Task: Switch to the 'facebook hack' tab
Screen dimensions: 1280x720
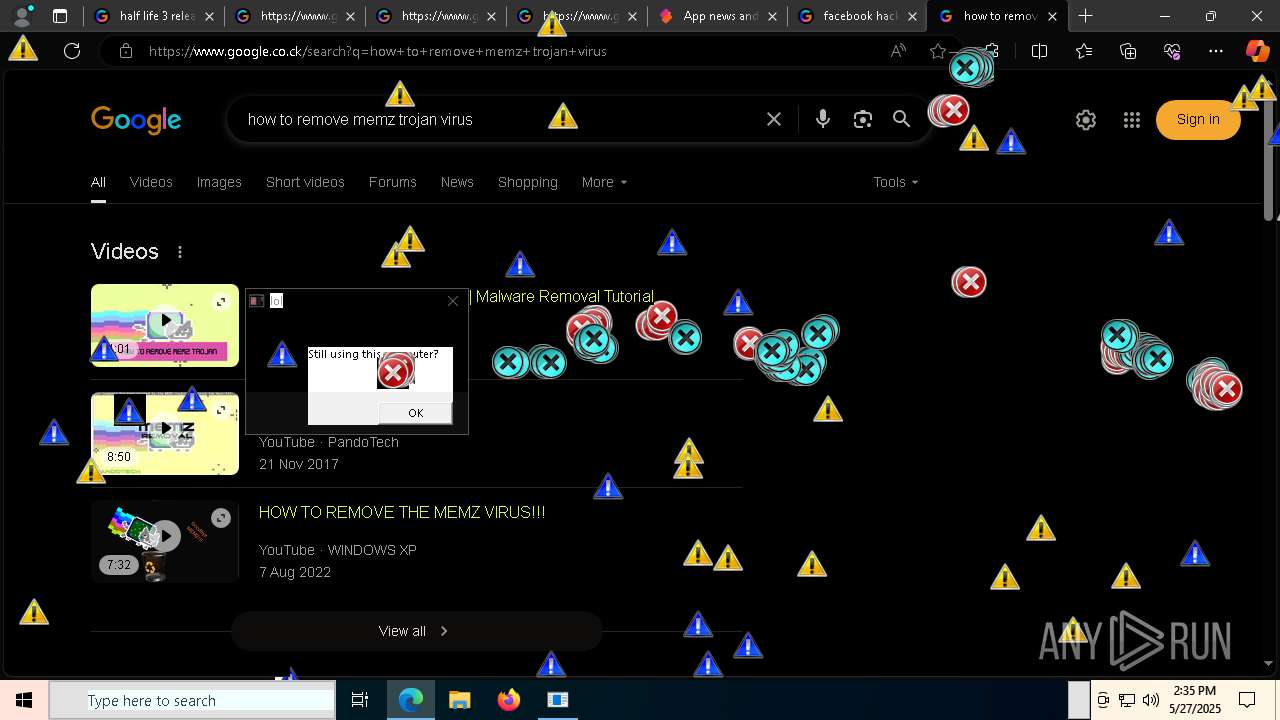Action: [x=858, y=16]
